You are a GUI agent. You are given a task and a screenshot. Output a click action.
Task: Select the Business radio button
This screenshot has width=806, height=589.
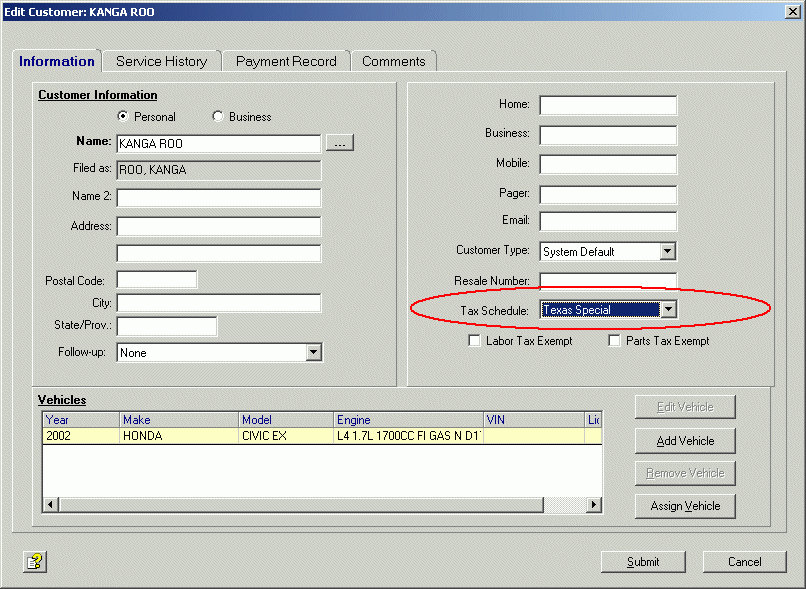coord(218,117)
